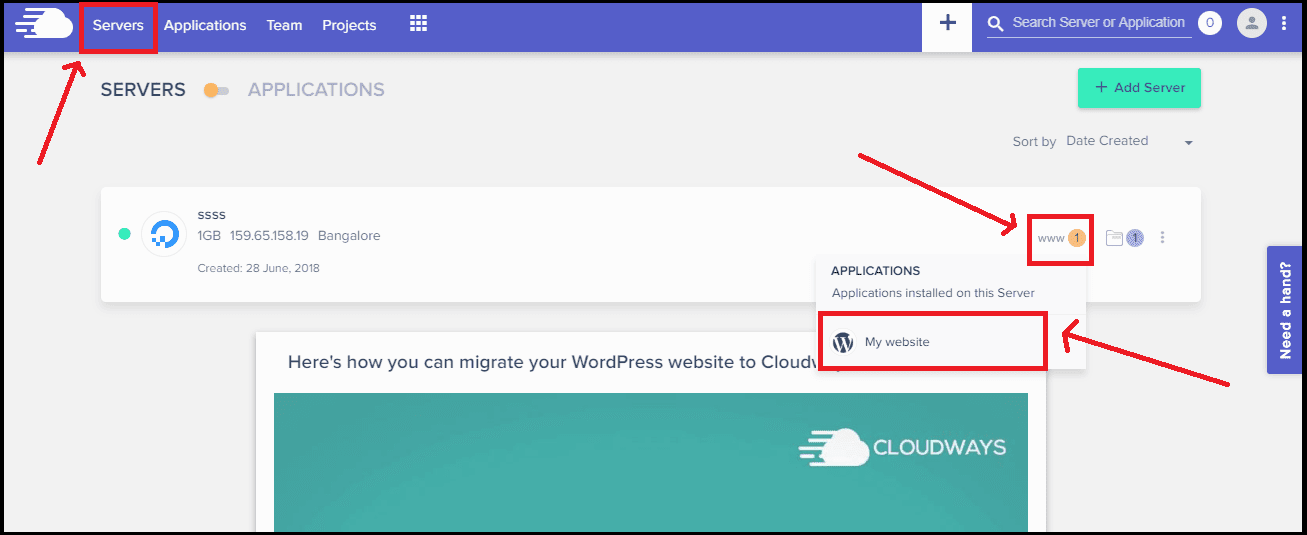Click the www applications count icon
1307x535 pixels.
pyautogui.click(x=1061, y=238)
